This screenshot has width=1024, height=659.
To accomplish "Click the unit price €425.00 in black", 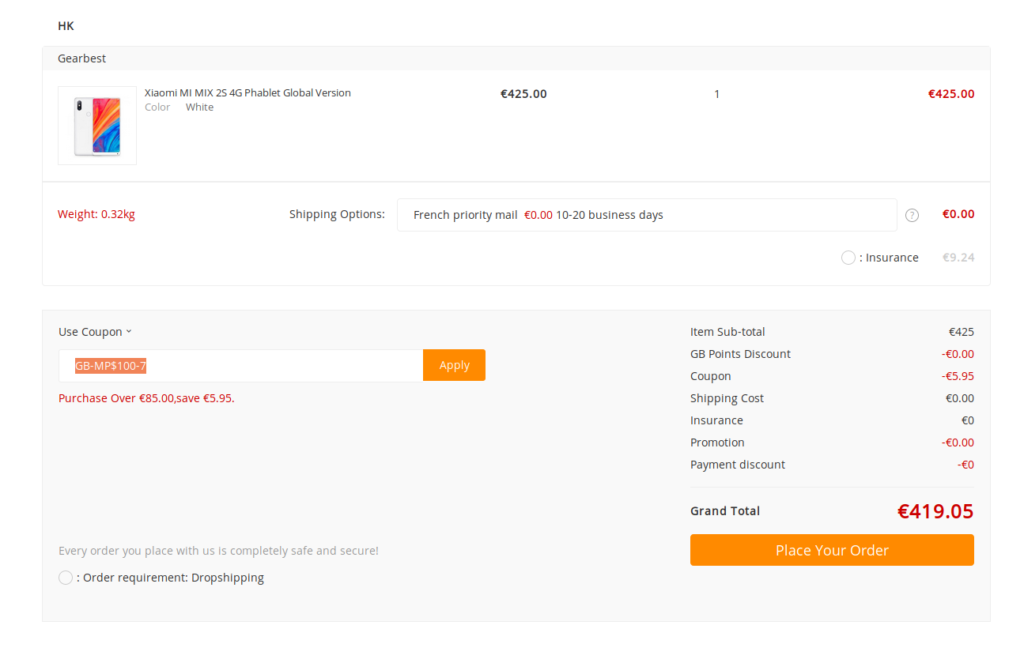I will click(523, 94).
